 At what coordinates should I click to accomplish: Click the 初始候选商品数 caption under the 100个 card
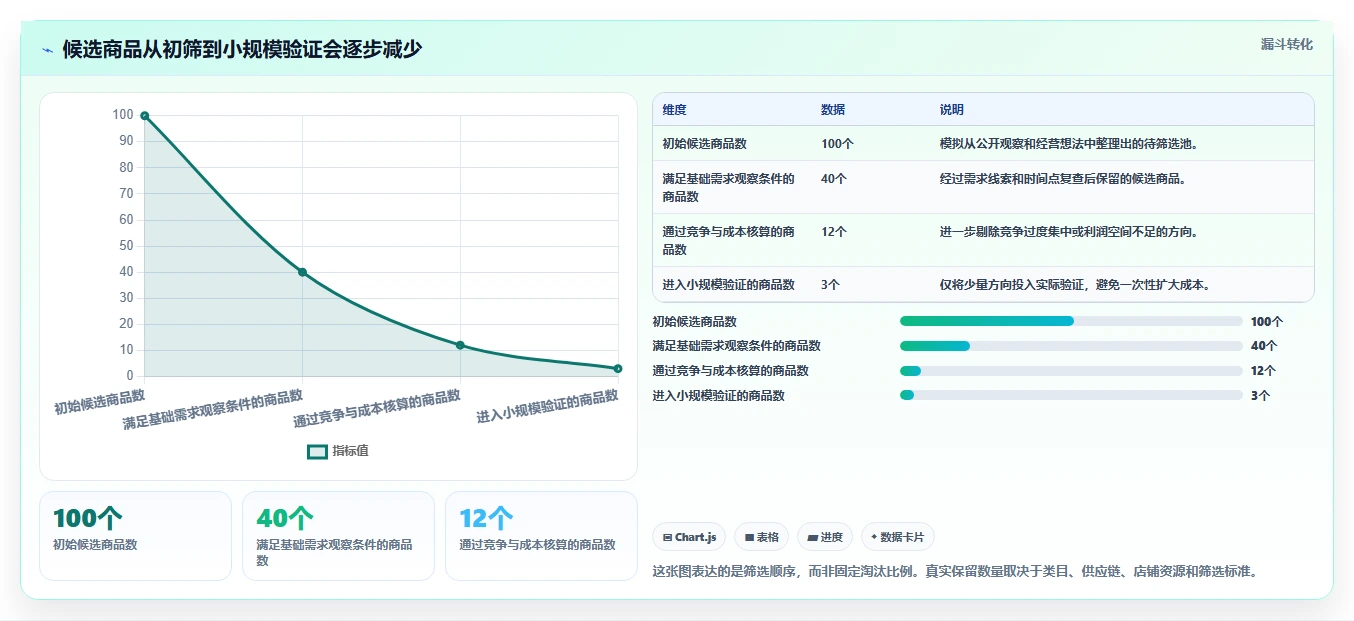pos(95,545)
